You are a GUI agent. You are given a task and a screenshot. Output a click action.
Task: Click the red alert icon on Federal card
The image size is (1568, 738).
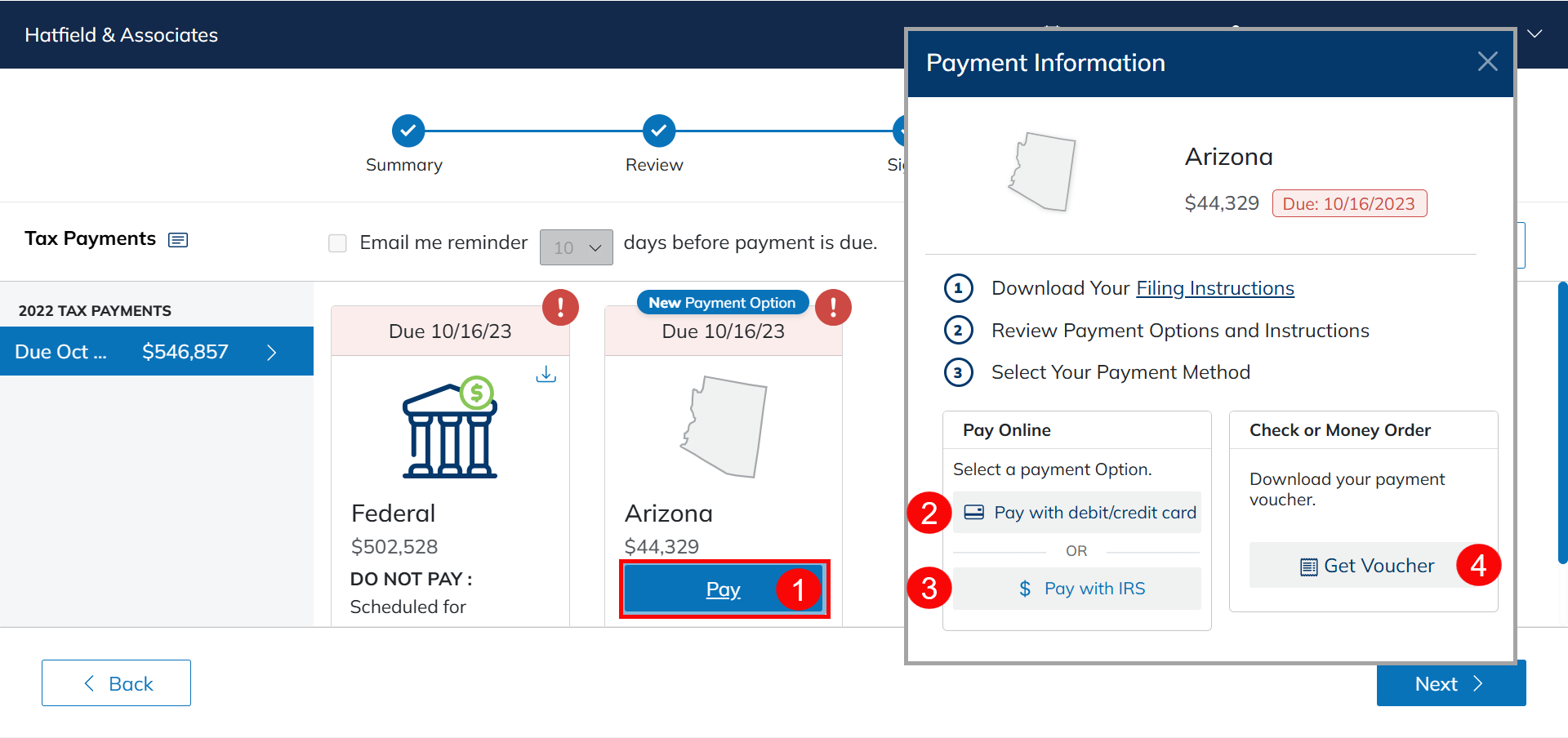click(x=560, y=308)
